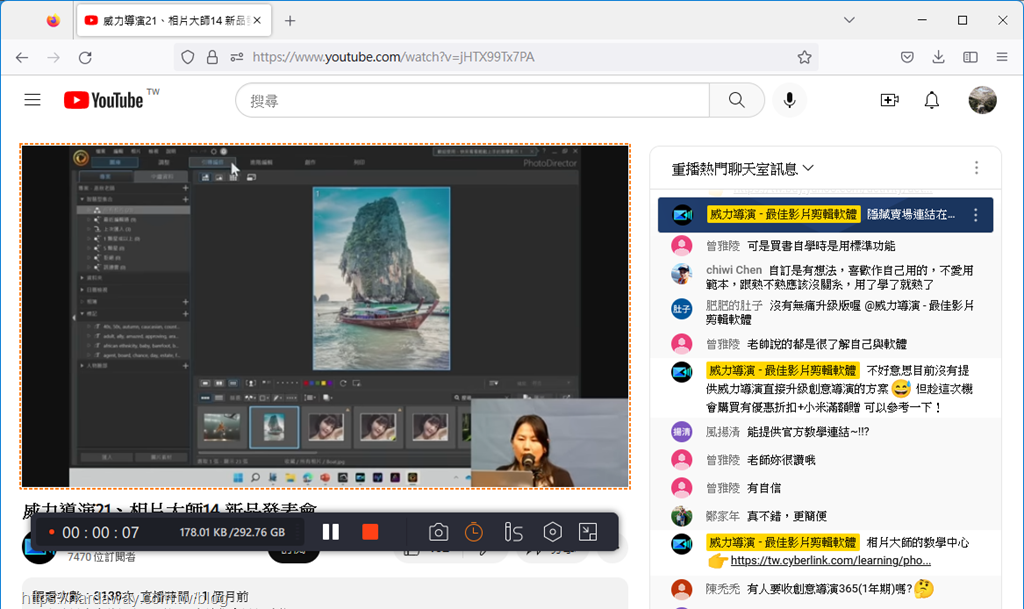1024x609 pixels.
Task: Stop the screen recording with red square
Action: click(370, 532)
